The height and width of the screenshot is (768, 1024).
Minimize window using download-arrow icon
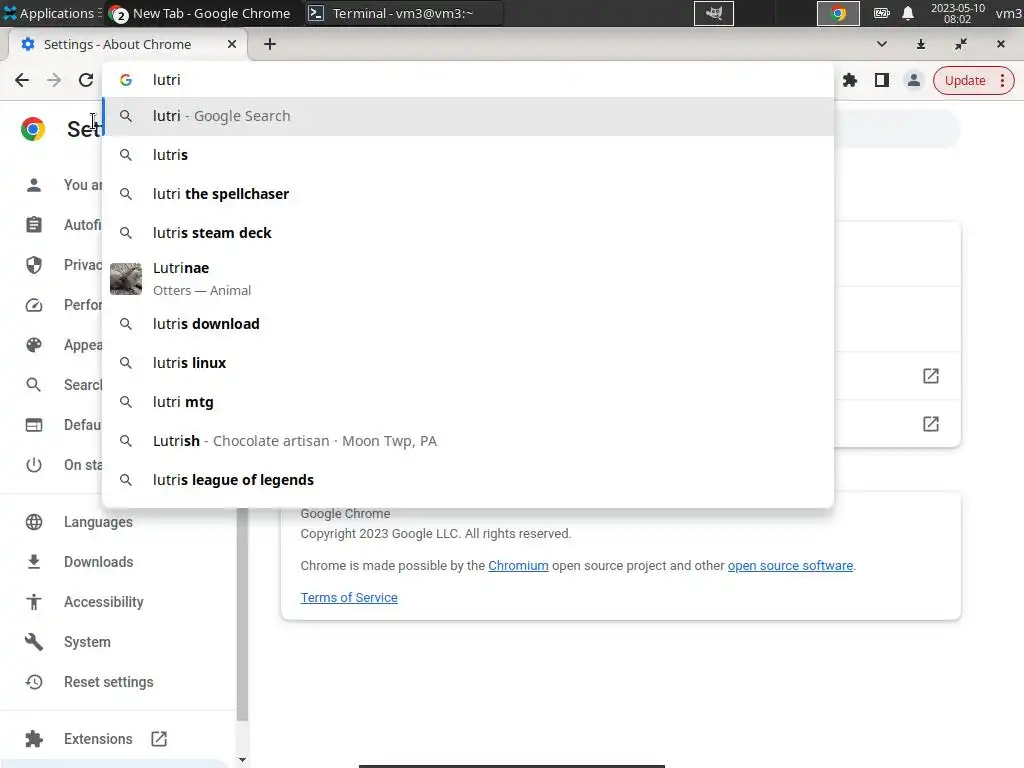coord(921,44)
